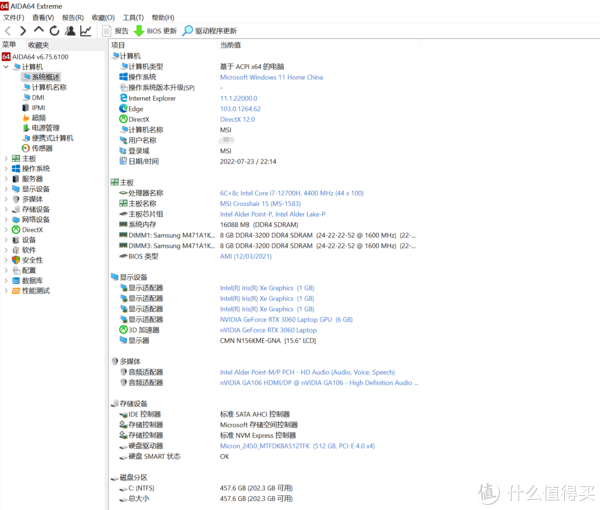600x510 pixels.
Task: Collapse the 计算机 tree node
Action: (6, 67)
